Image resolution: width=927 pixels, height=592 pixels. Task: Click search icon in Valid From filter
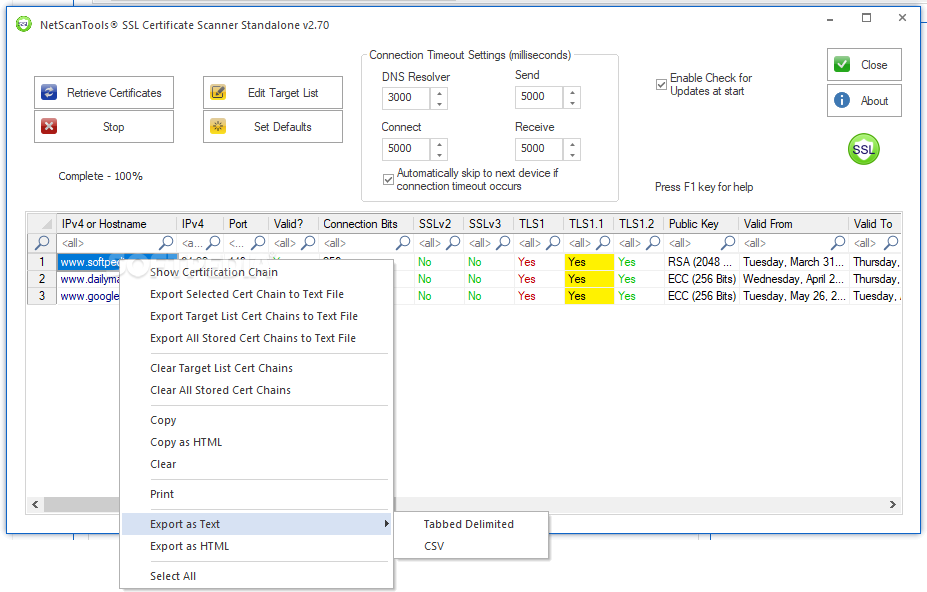click(838, 242)
